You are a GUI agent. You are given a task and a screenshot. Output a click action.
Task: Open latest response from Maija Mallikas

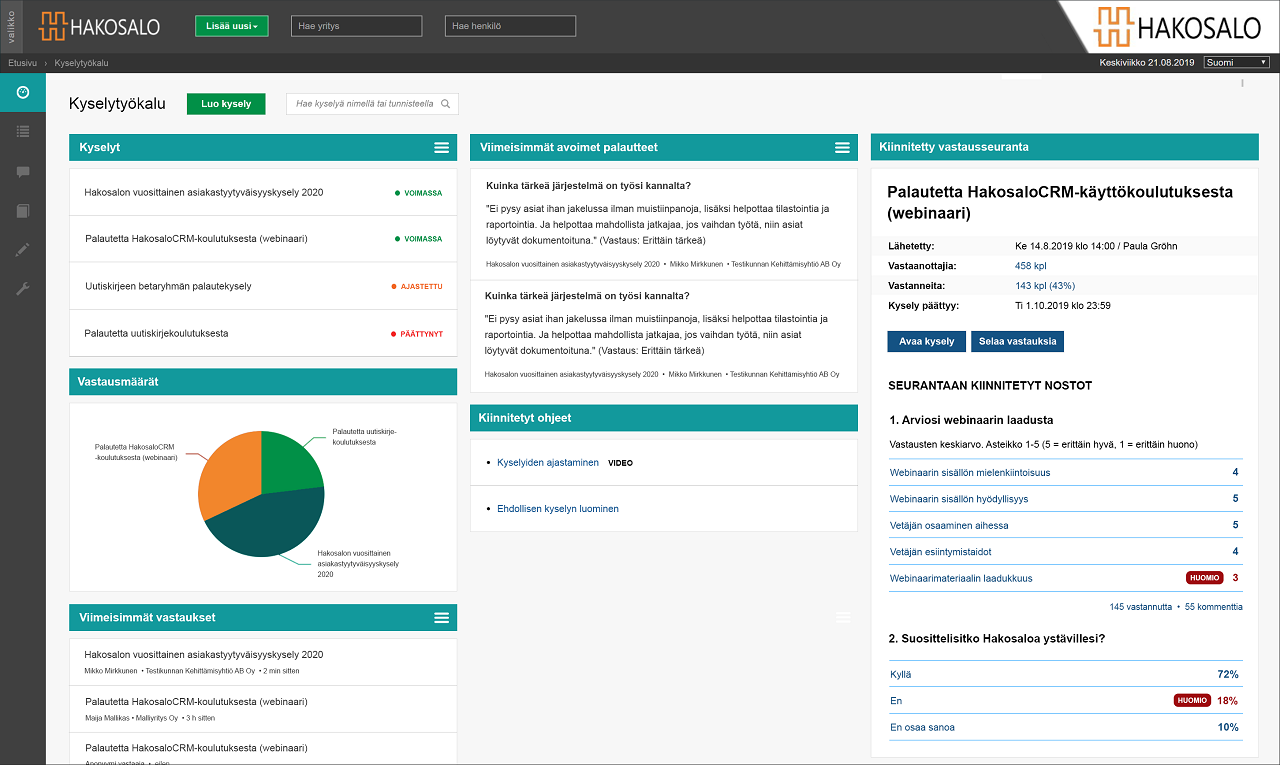263,708
